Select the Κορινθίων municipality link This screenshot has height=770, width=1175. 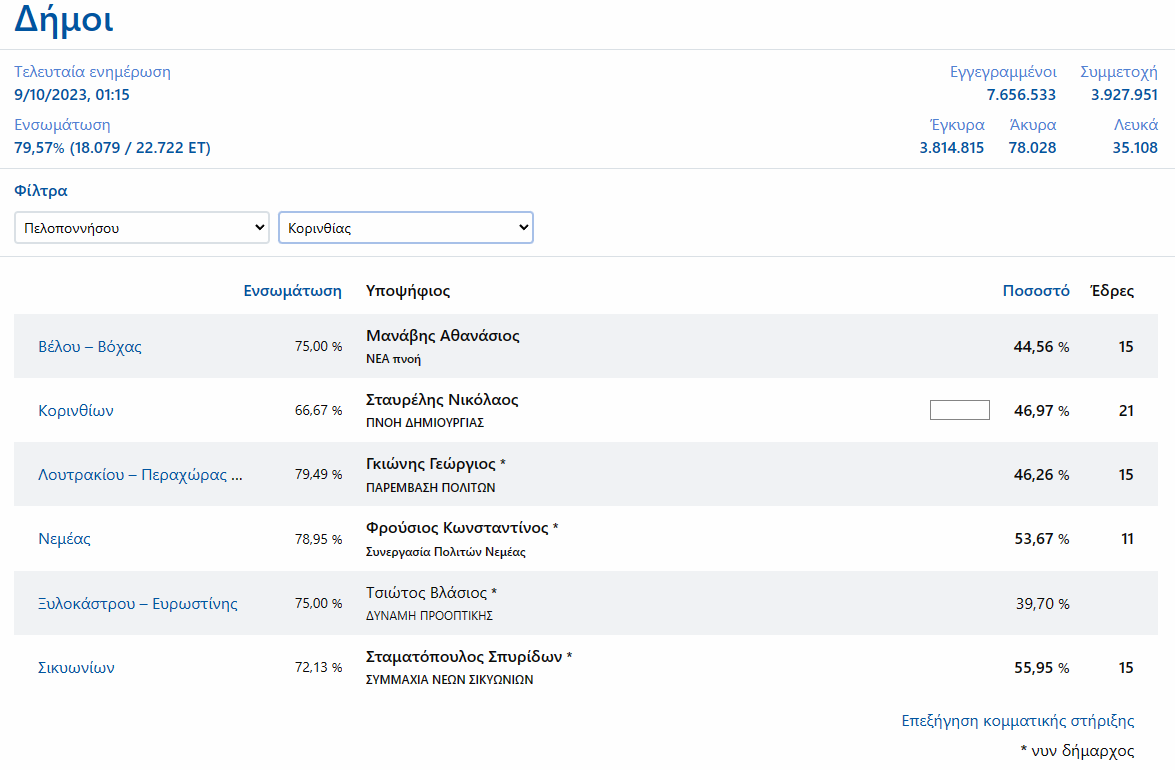point(76,411)
